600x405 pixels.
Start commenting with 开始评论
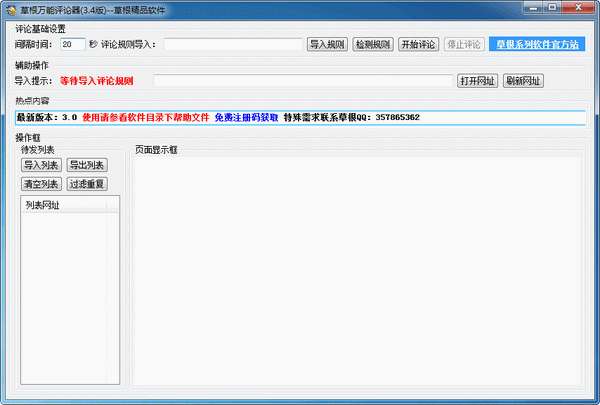418,44
